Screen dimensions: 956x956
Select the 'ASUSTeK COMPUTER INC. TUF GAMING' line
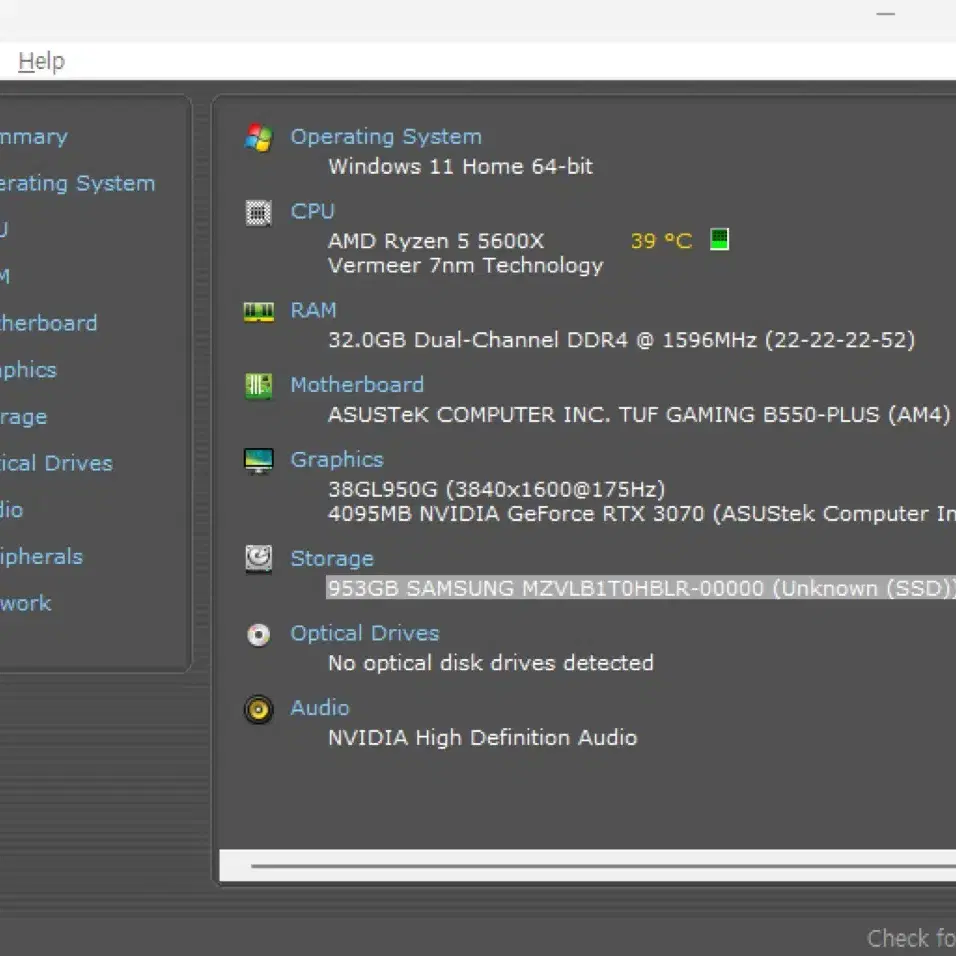639,415
